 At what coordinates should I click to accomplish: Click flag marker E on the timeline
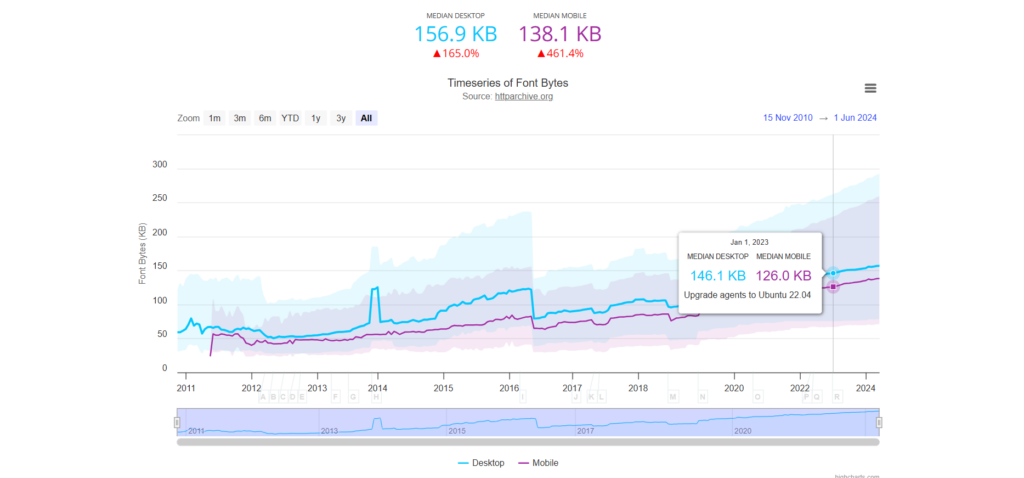click(302, 396)
